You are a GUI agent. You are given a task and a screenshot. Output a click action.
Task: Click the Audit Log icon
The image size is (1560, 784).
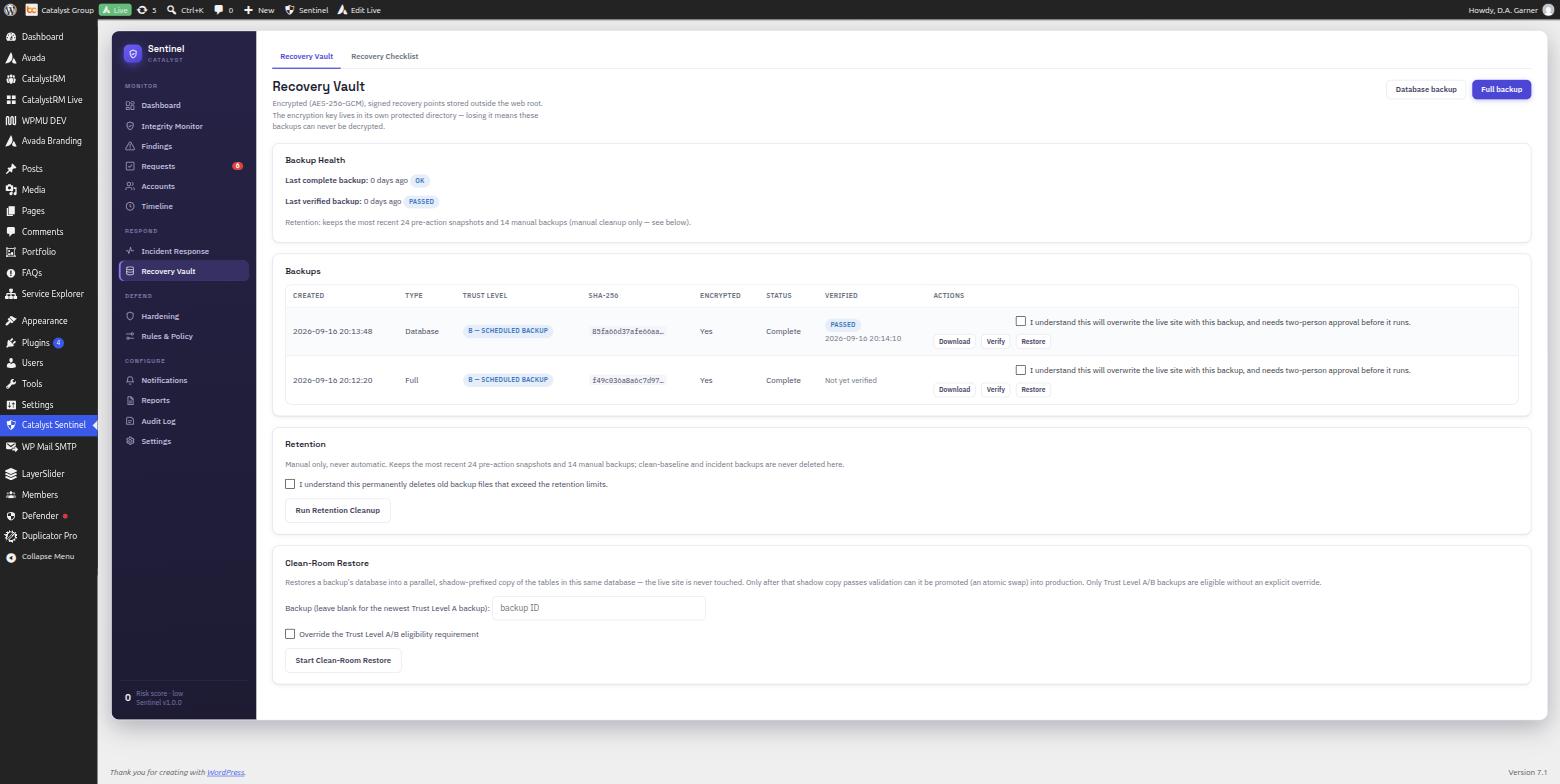click(x=130, y=421)
